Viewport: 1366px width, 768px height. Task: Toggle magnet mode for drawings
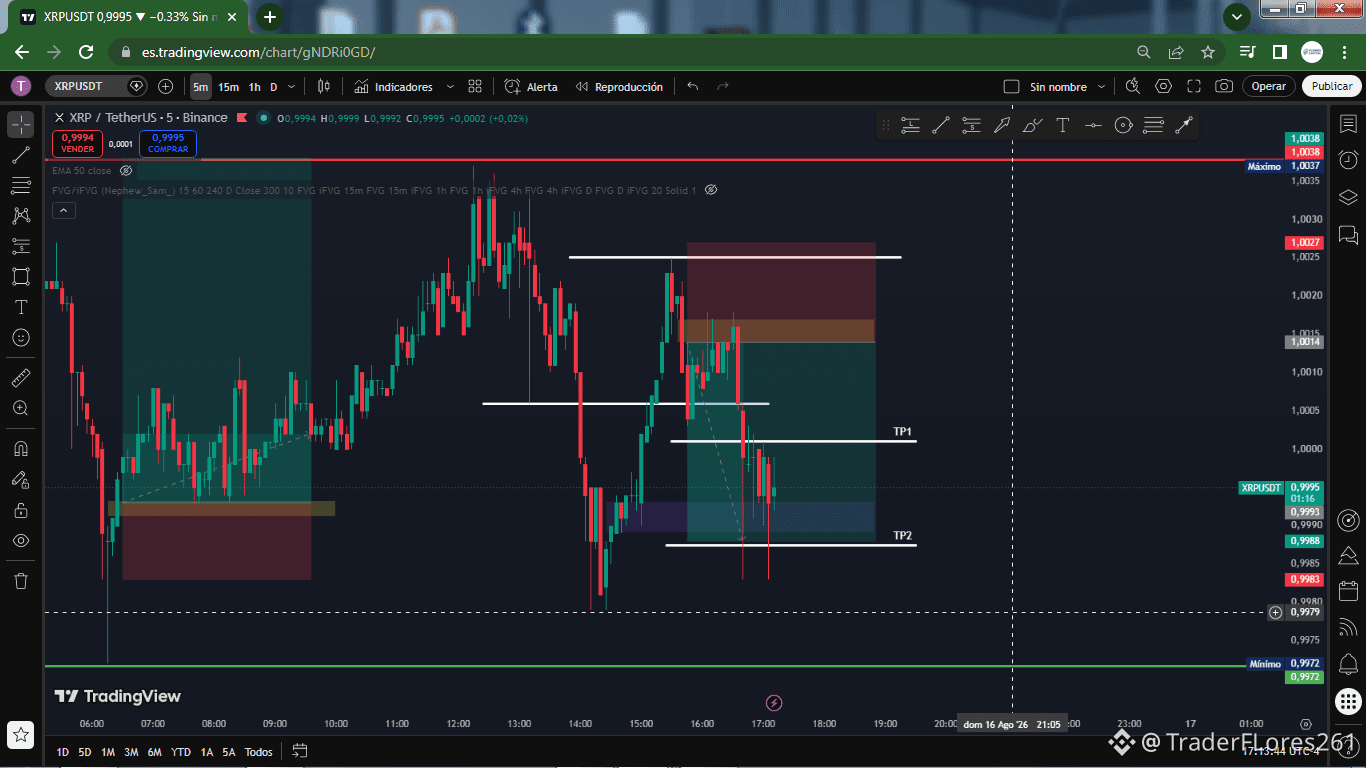pos(21,449)
